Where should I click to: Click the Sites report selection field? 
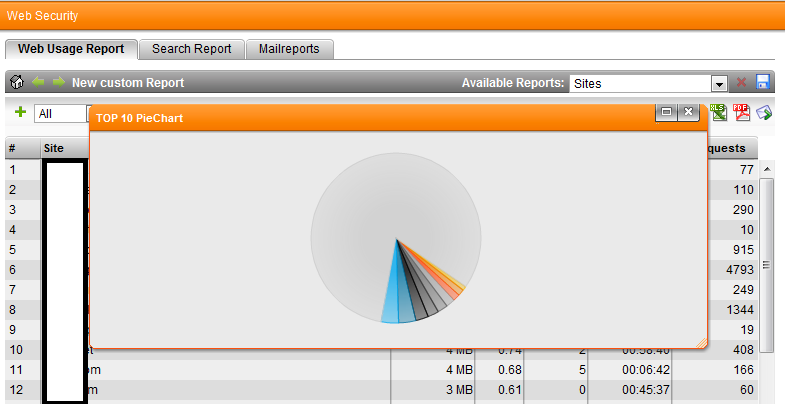tap(641, 84)
